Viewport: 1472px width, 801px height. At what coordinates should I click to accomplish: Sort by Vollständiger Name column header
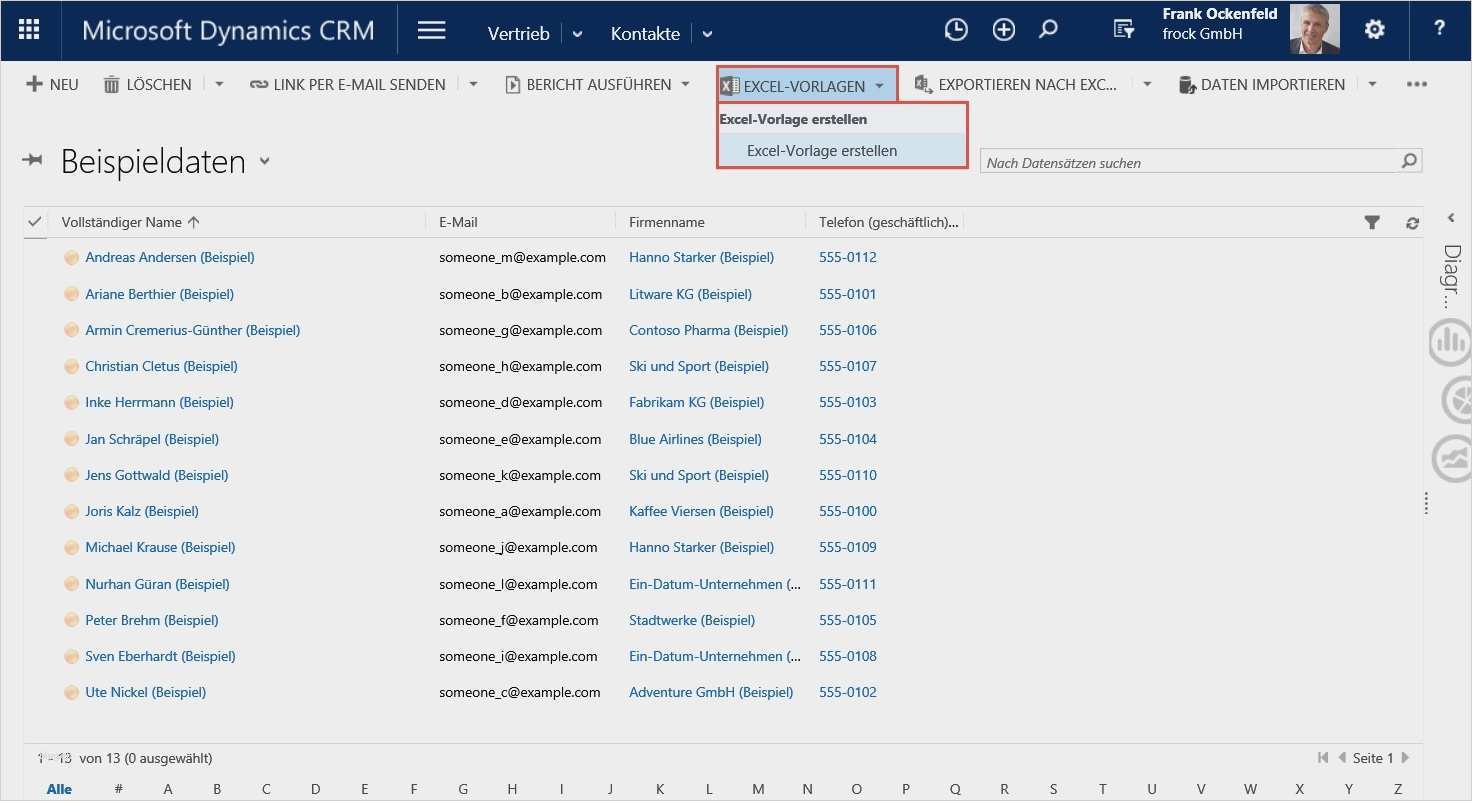click(x=130, y=222)
